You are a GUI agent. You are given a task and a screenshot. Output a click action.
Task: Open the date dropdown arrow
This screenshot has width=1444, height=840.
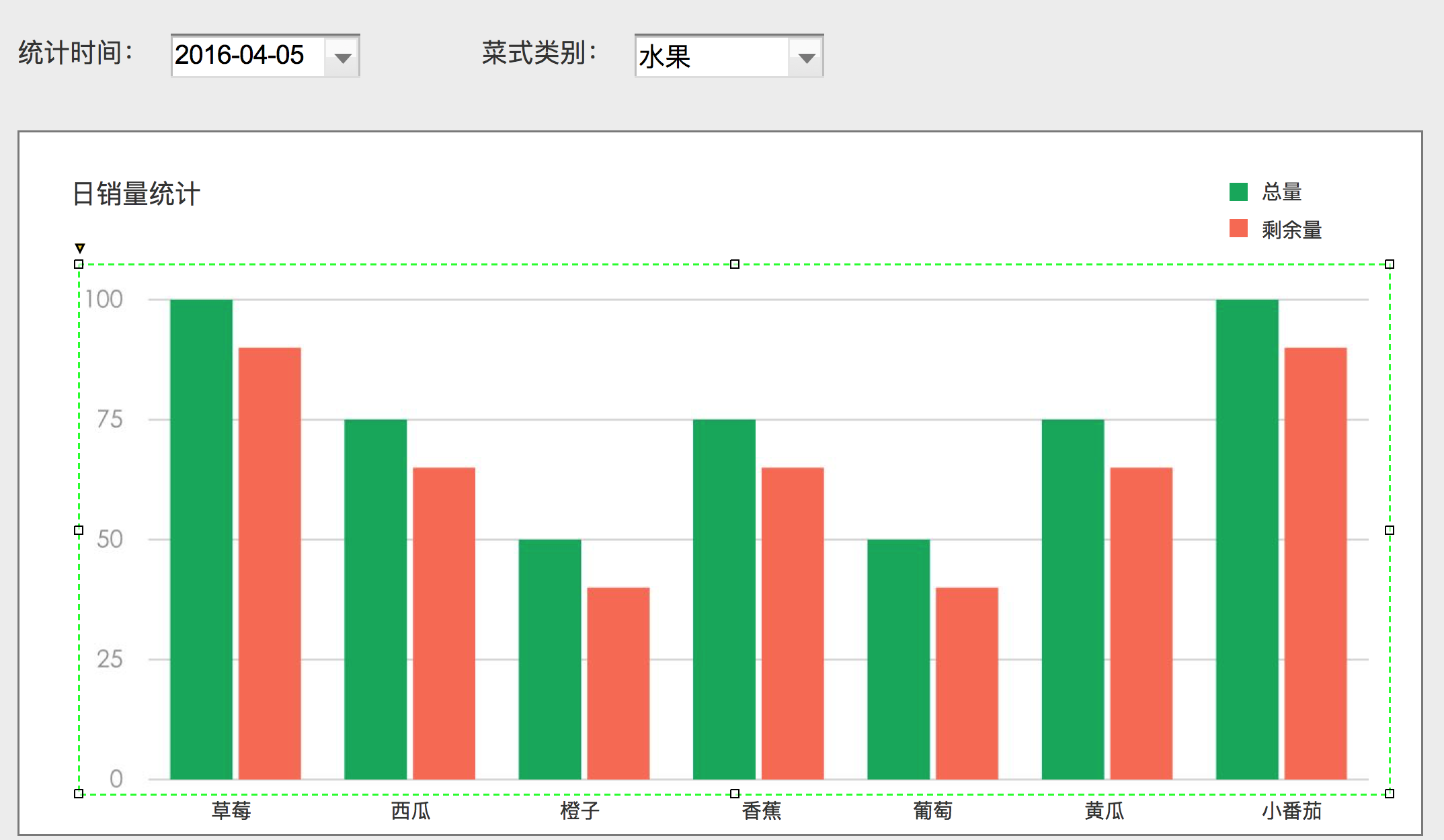point(343,57)
